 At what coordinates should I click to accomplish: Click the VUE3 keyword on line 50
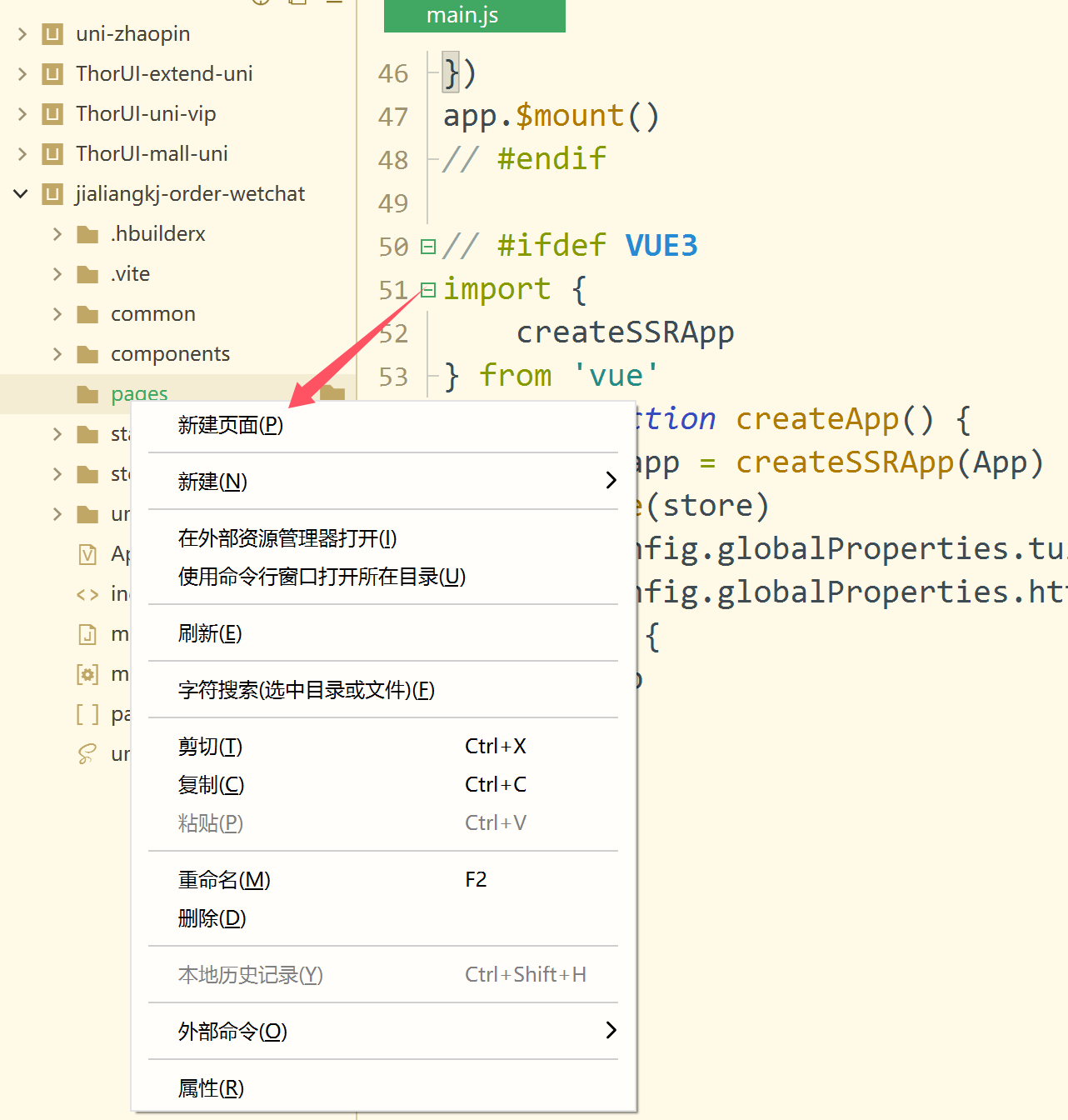tap(661, 246)
